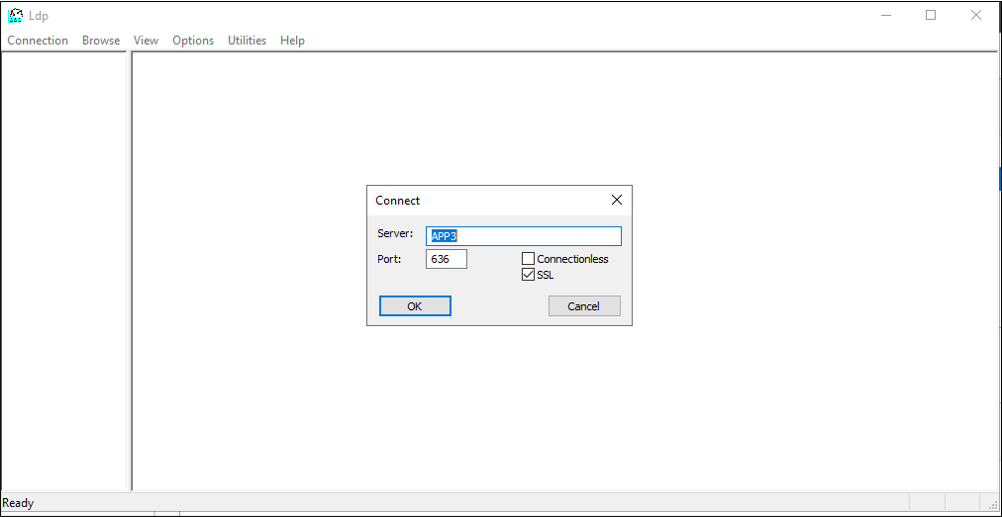Expand the View menu
Screen dimensions: 1002x517
coord(146,40)
